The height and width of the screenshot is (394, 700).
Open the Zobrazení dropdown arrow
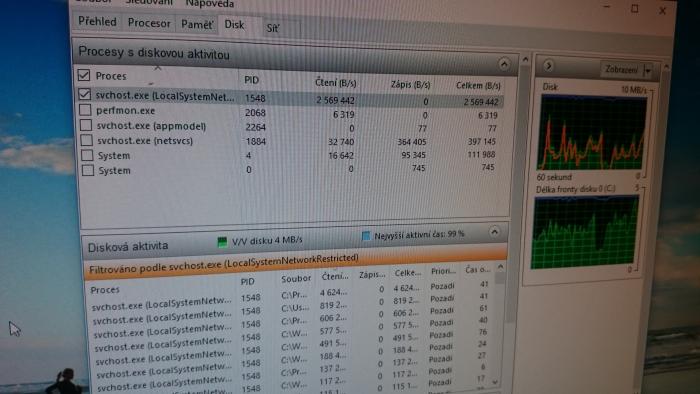(x=648, y=71)
